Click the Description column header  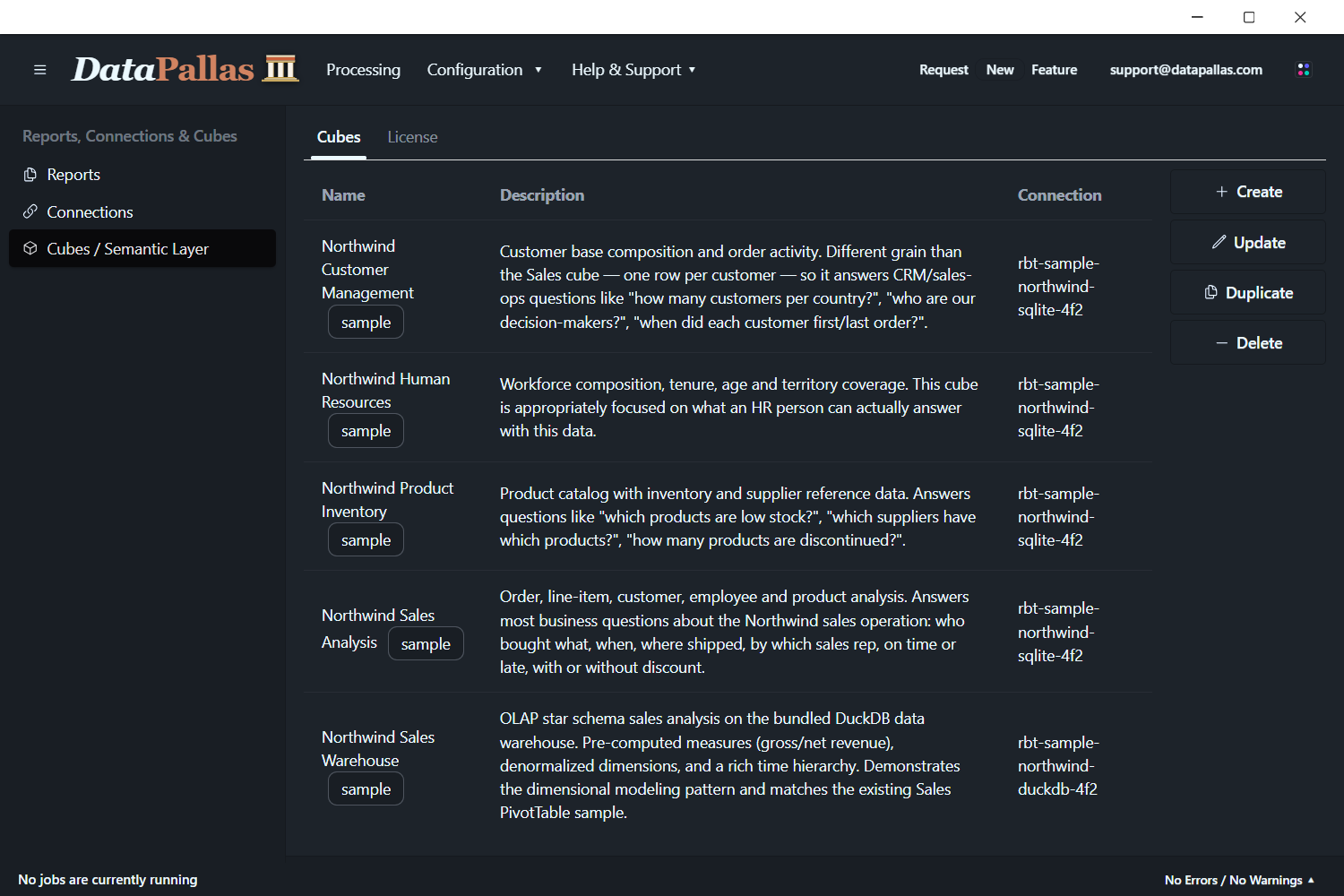click(x=542, y=195)
